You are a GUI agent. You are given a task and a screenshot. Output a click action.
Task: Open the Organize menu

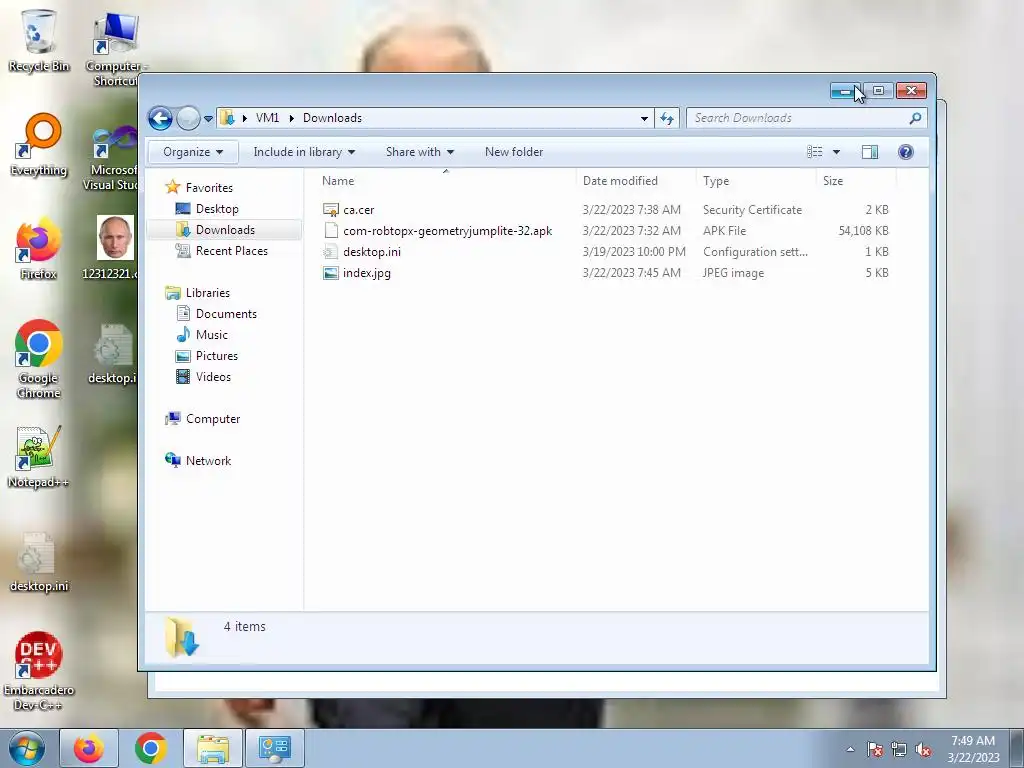tap(193, 152)
